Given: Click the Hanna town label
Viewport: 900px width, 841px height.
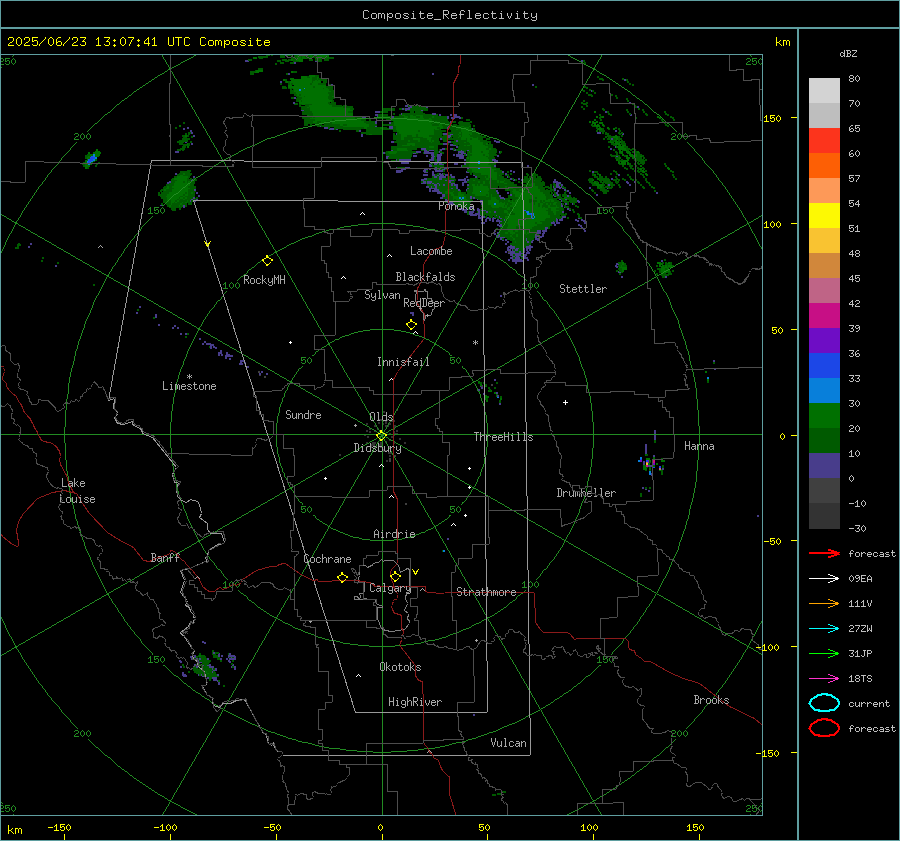Looking at the screenshot, I should click(699, 446).
